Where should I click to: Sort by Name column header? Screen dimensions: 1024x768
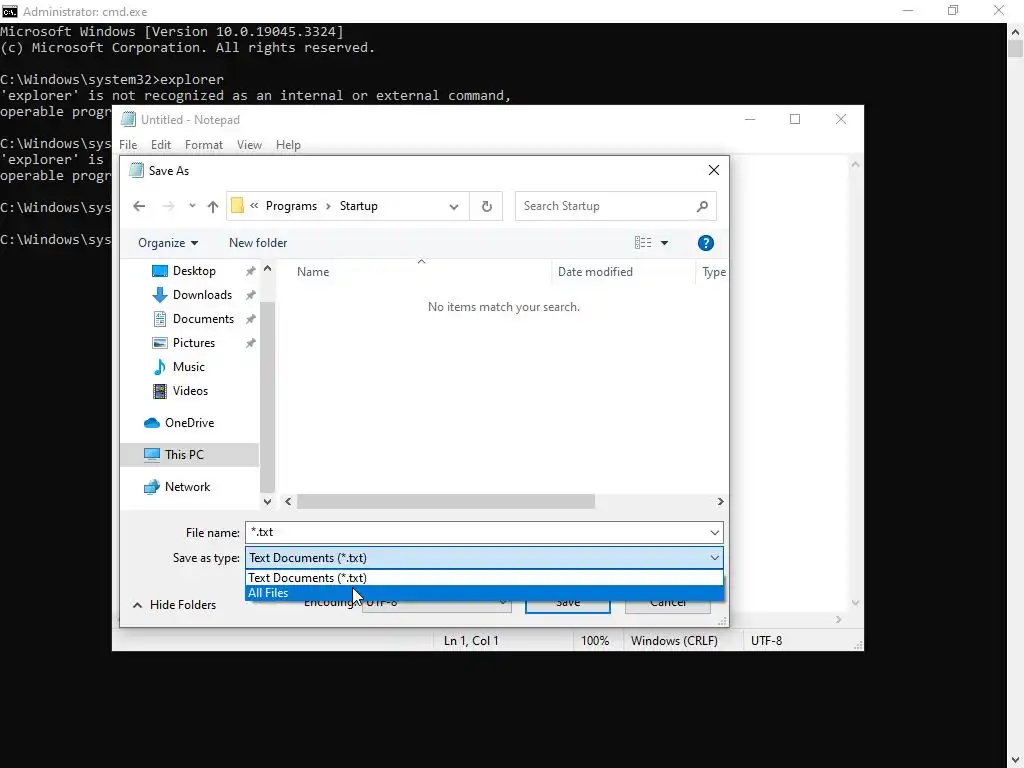(421, 272)
